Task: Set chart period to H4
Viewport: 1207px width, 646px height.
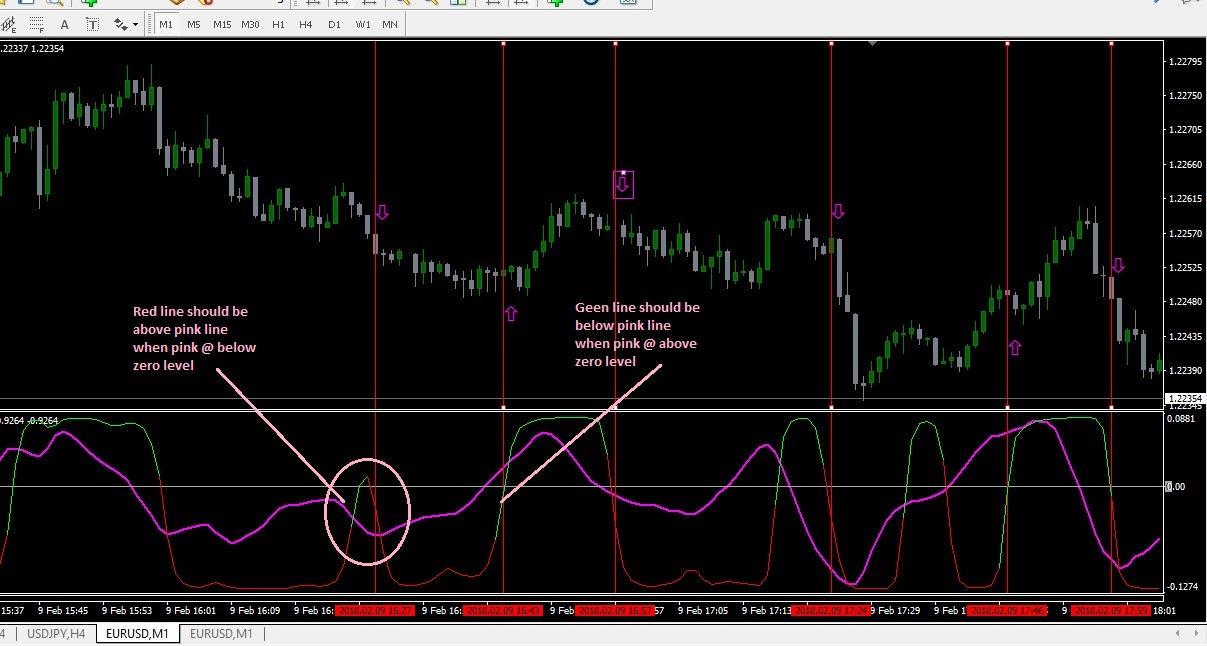Action: click(305, 24)
